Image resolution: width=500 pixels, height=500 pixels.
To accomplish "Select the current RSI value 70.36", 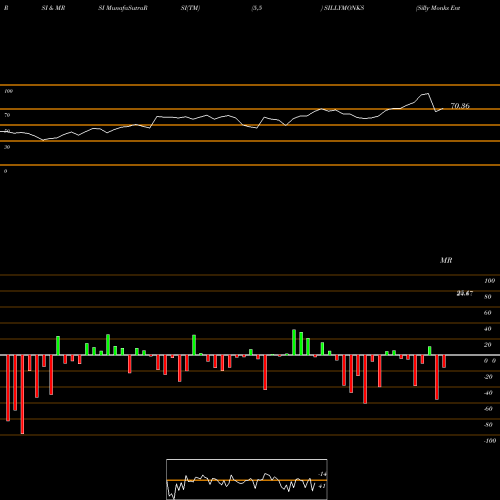I will click(x=460, y=106).
